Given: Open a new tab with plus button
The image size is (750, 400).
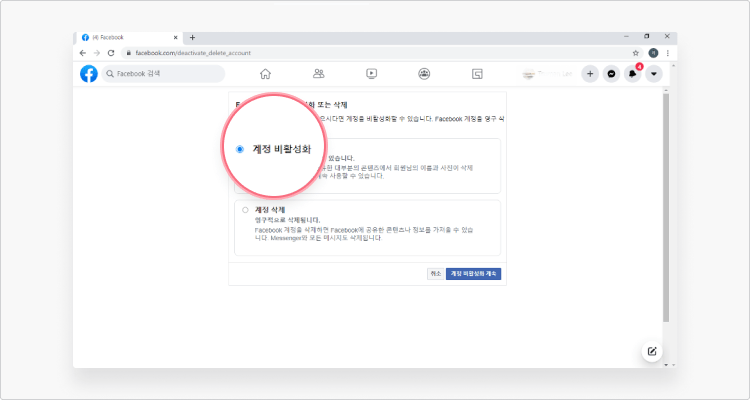Looking at the screenshot, I should (x=192, y=37).
